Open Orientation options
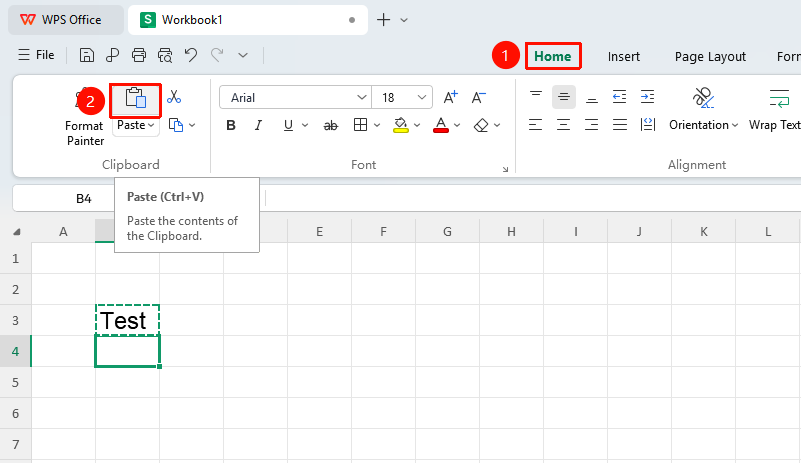This screenshot has width=801, height=463. pos(703,109)
